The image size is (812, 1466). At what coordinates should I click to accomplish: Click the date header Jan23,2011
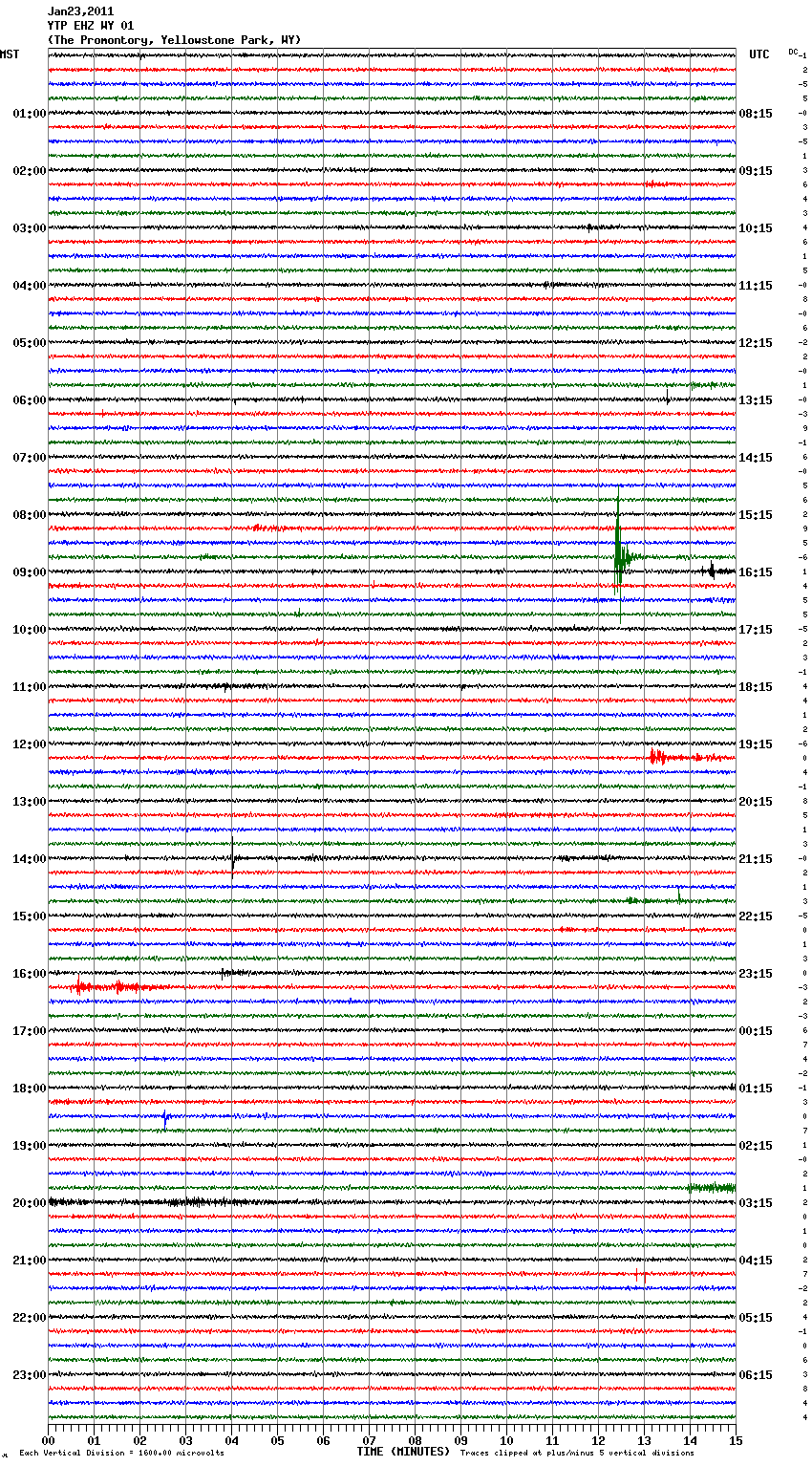coord(80,11)
